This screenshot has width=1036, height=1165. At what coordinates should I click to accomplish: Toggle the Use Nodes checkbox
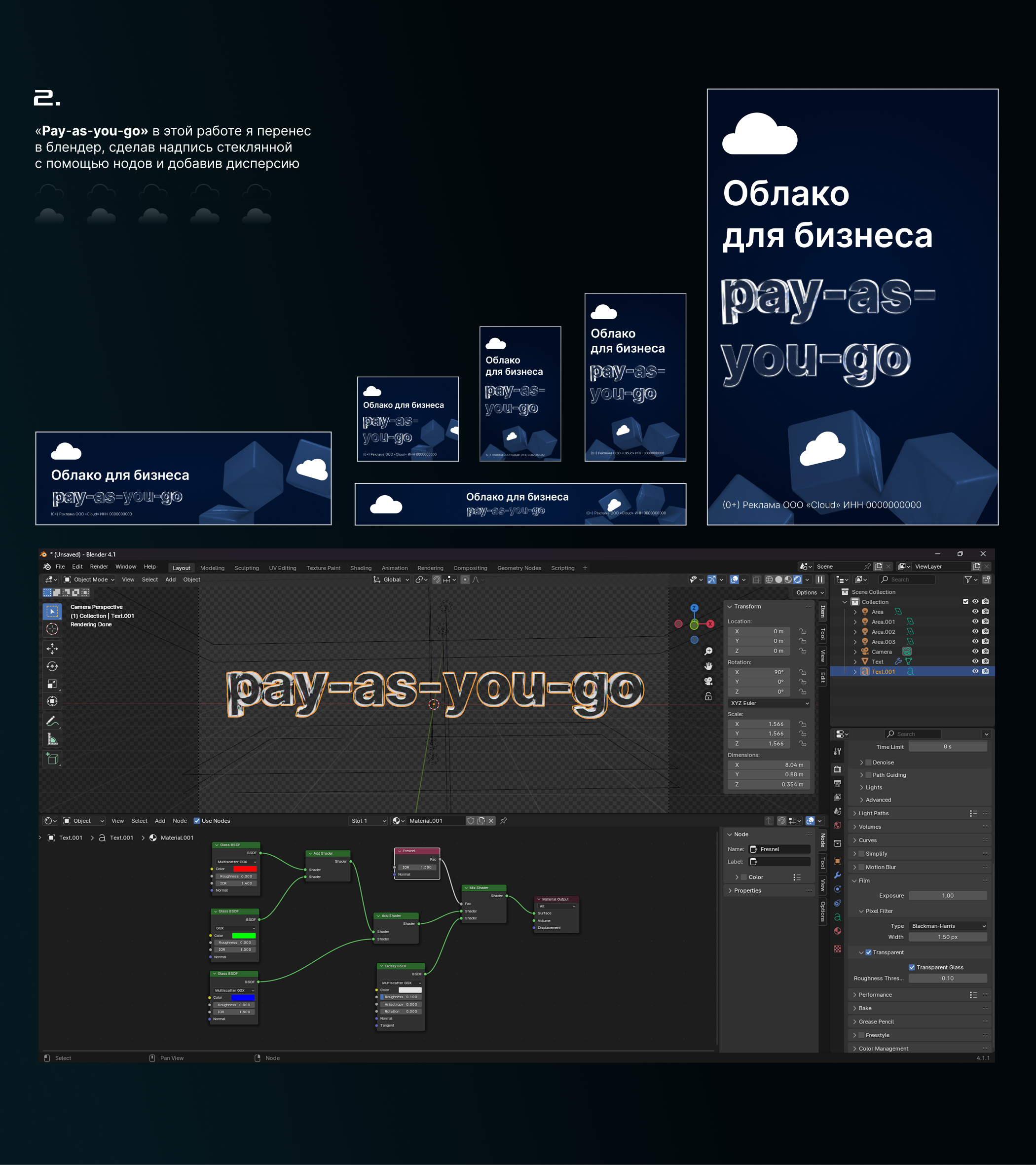(197, 821)
